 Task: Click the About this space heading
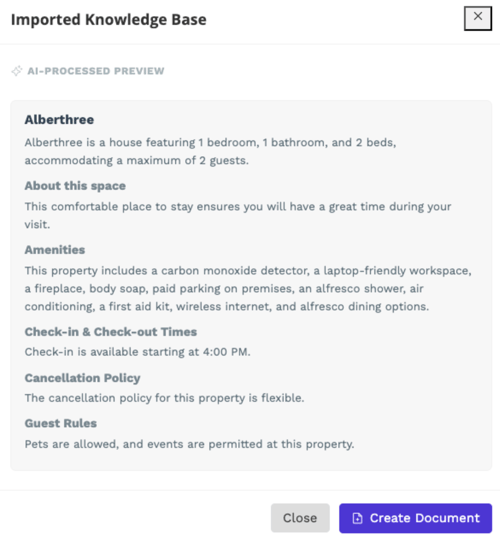[75, 186]
